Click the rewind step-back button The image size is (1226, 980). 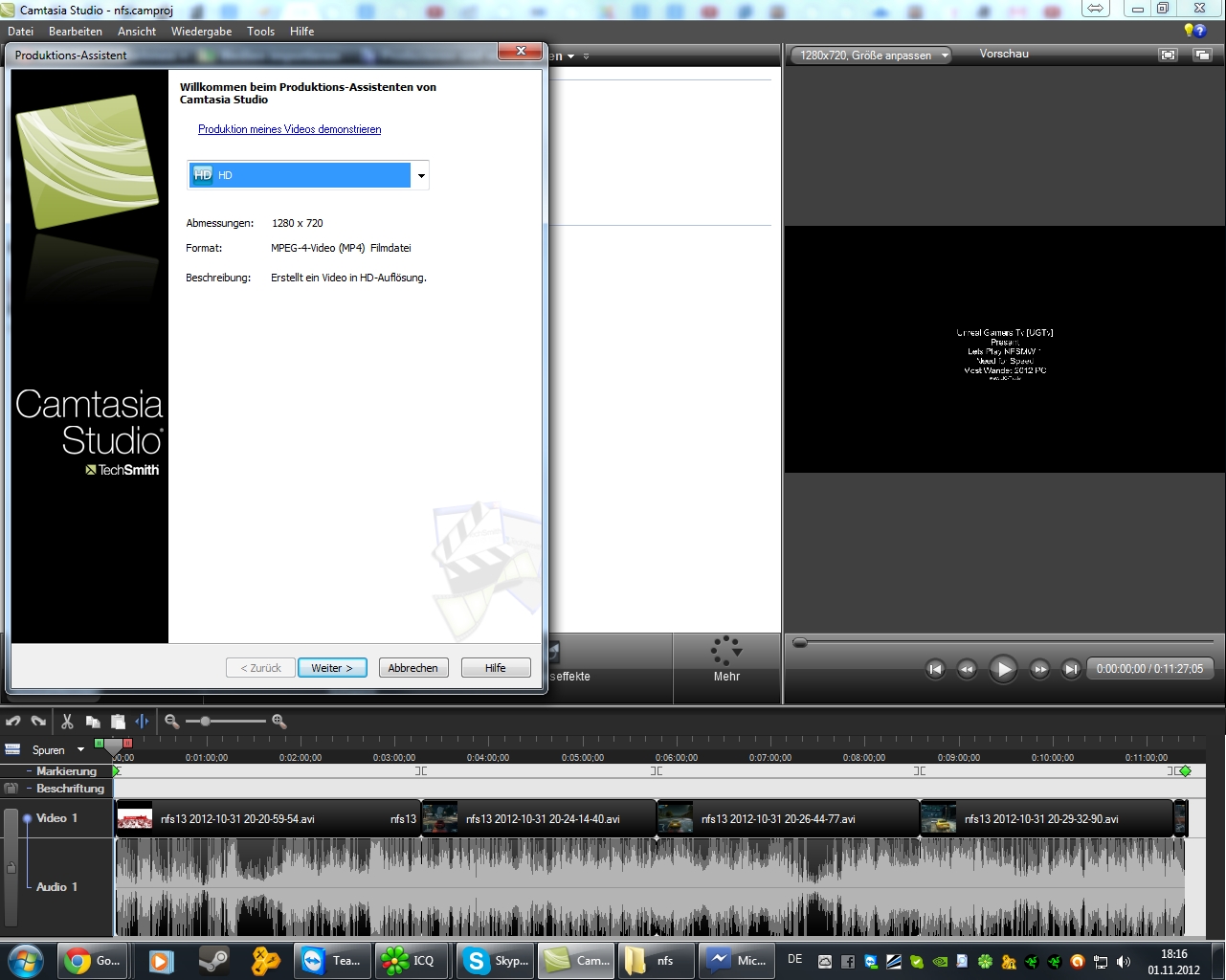coord(967,669)
